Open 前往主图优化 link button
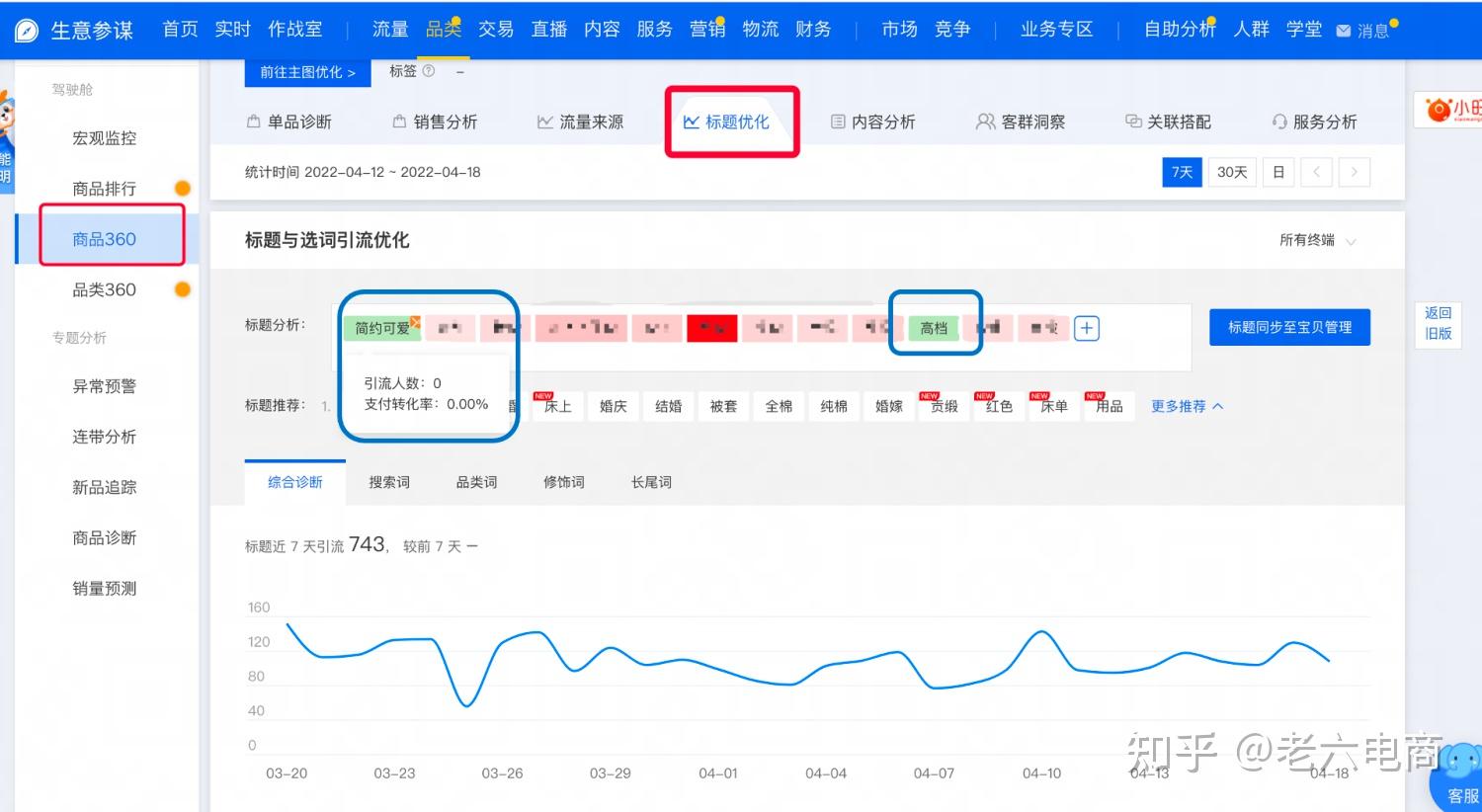The height and width of the screenshot is (812, 1482). (x=307, y=72)
